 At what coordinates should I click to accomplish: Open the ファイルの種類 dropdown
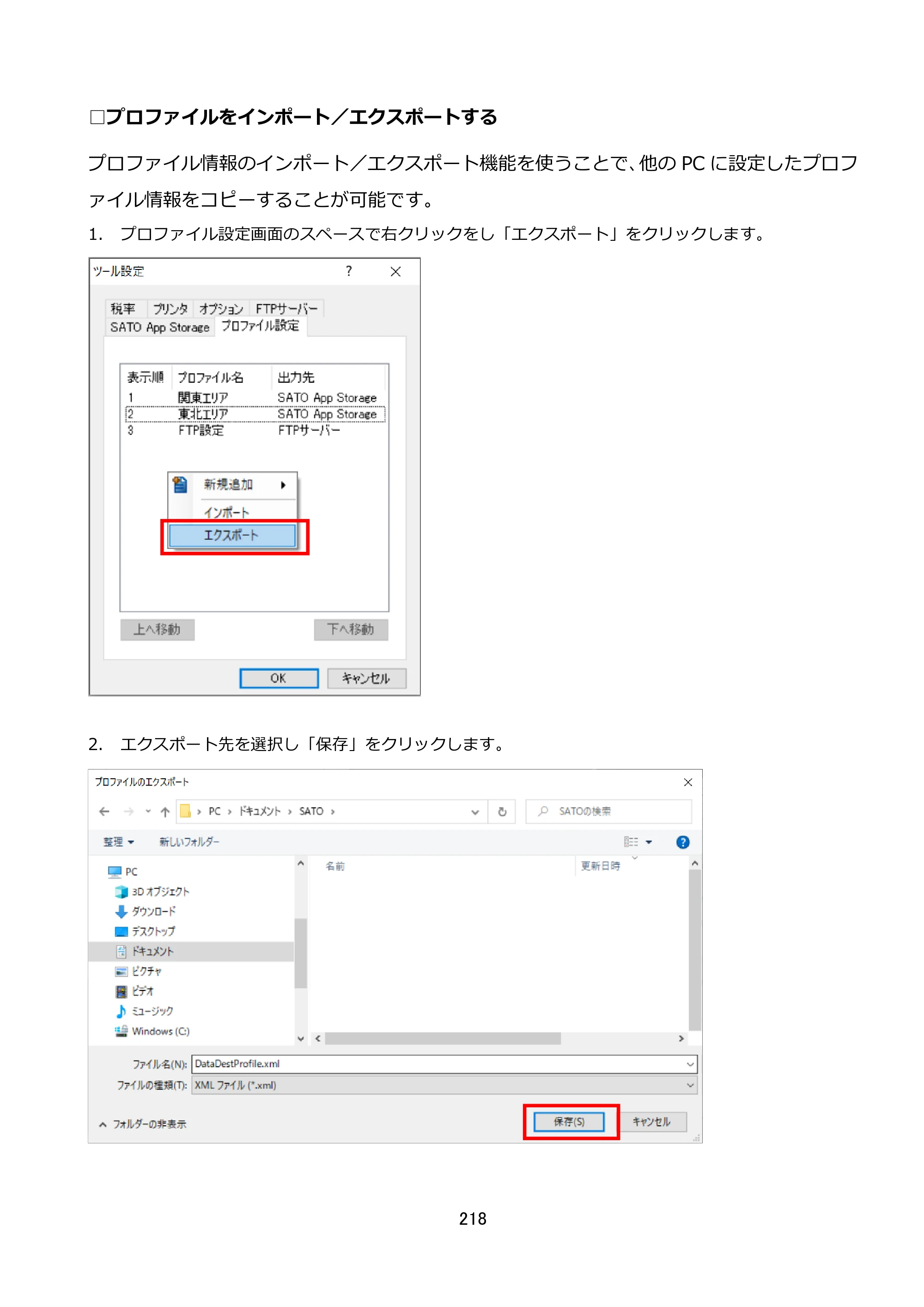click(x=690, y=1086)
